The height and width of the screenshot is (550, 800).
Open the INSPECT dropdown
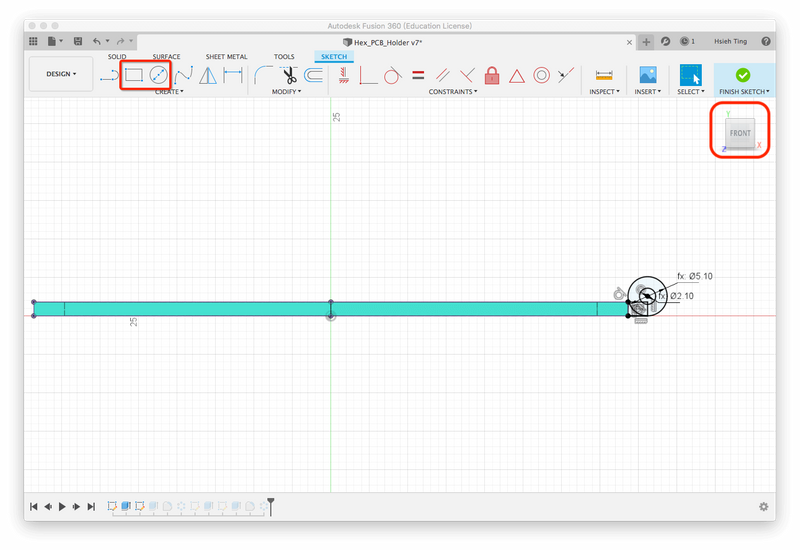click(604, 92)
